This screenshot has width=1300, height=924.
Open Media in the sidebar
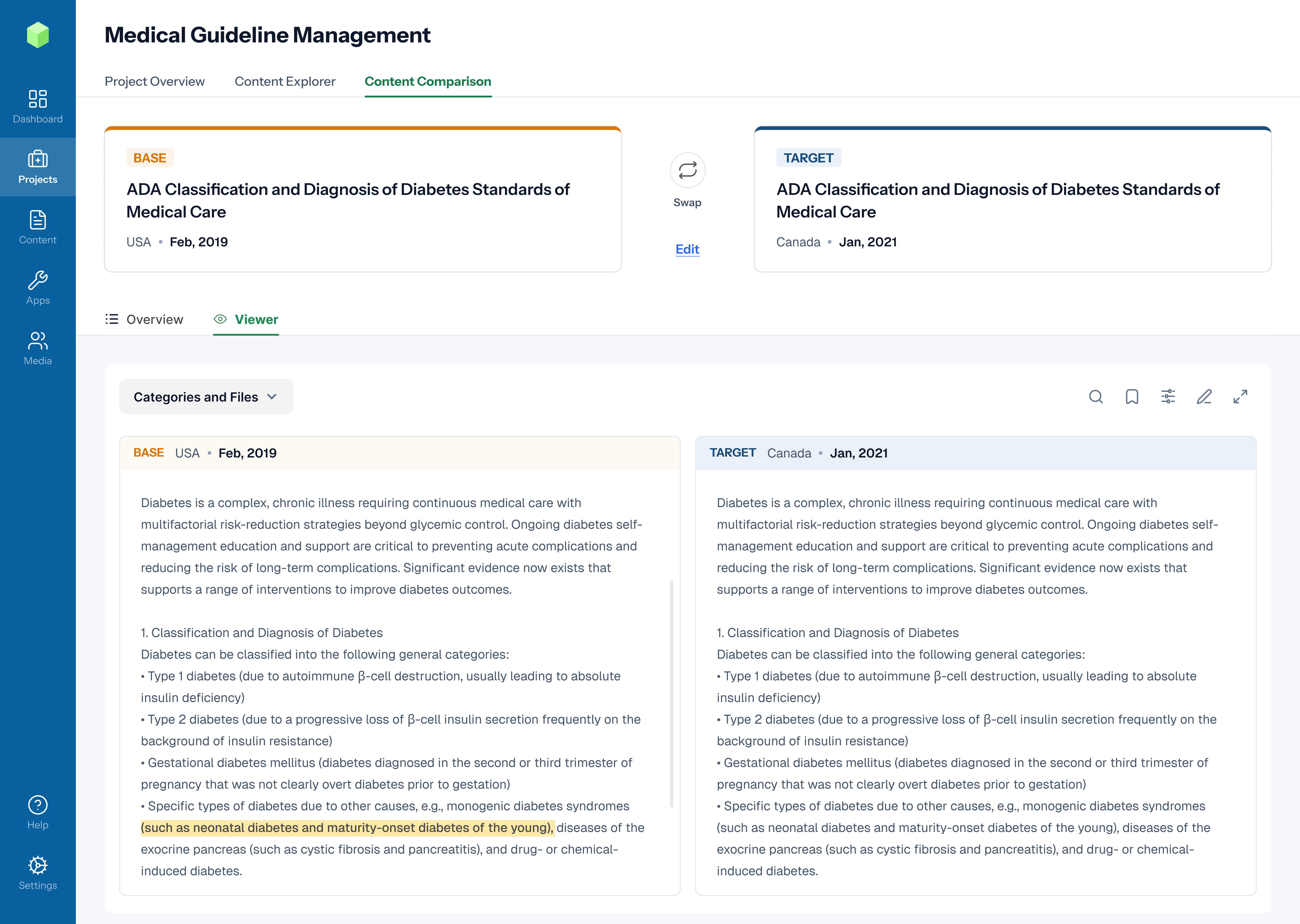(x=37, y=348)
